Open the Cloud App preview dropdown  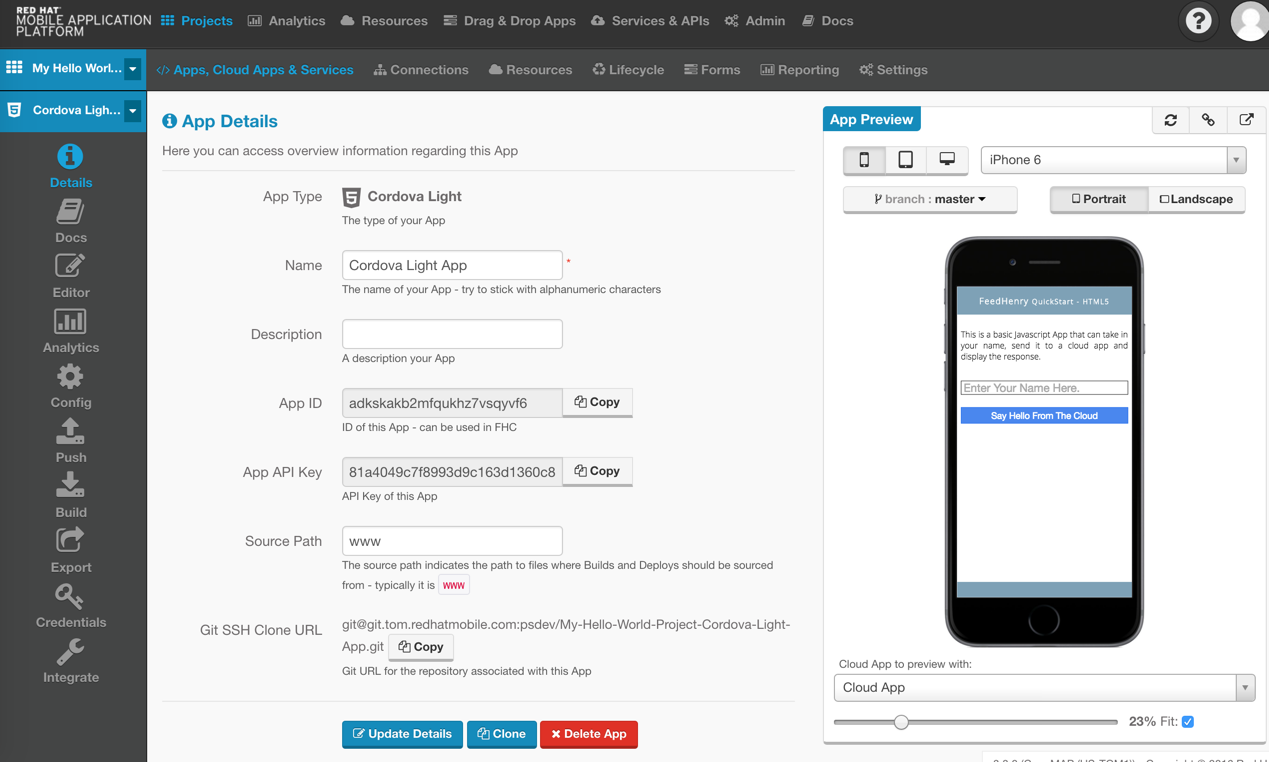1044,688
